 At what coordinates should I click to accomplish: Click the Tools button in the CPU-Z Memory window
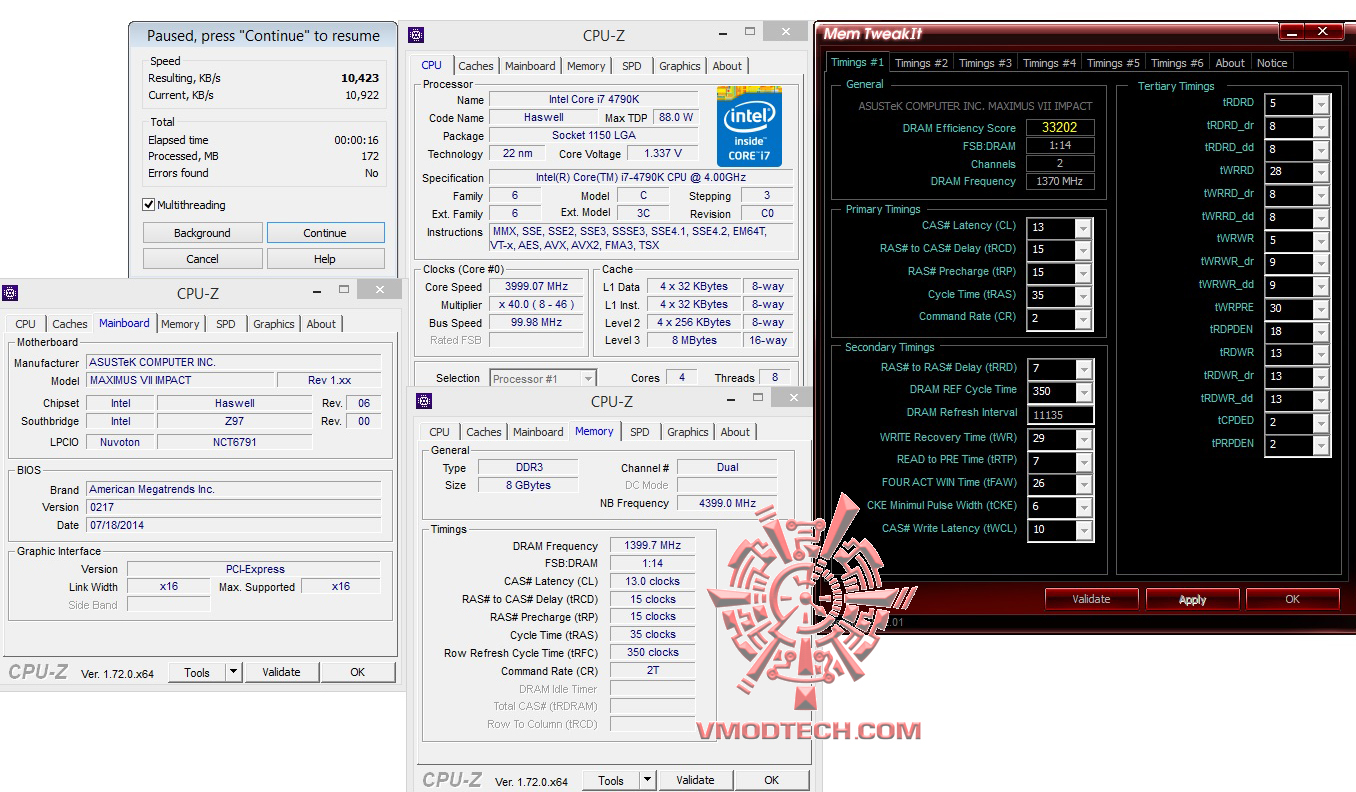(x=611, y=781)
